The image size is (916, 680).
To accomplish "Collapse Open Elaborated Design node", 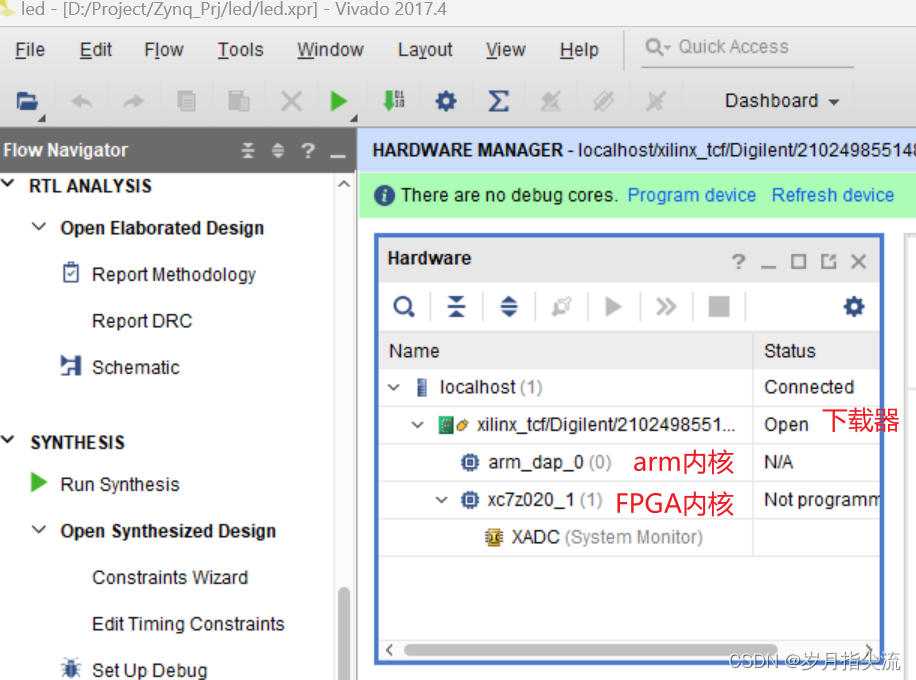I will coord(39,226).
